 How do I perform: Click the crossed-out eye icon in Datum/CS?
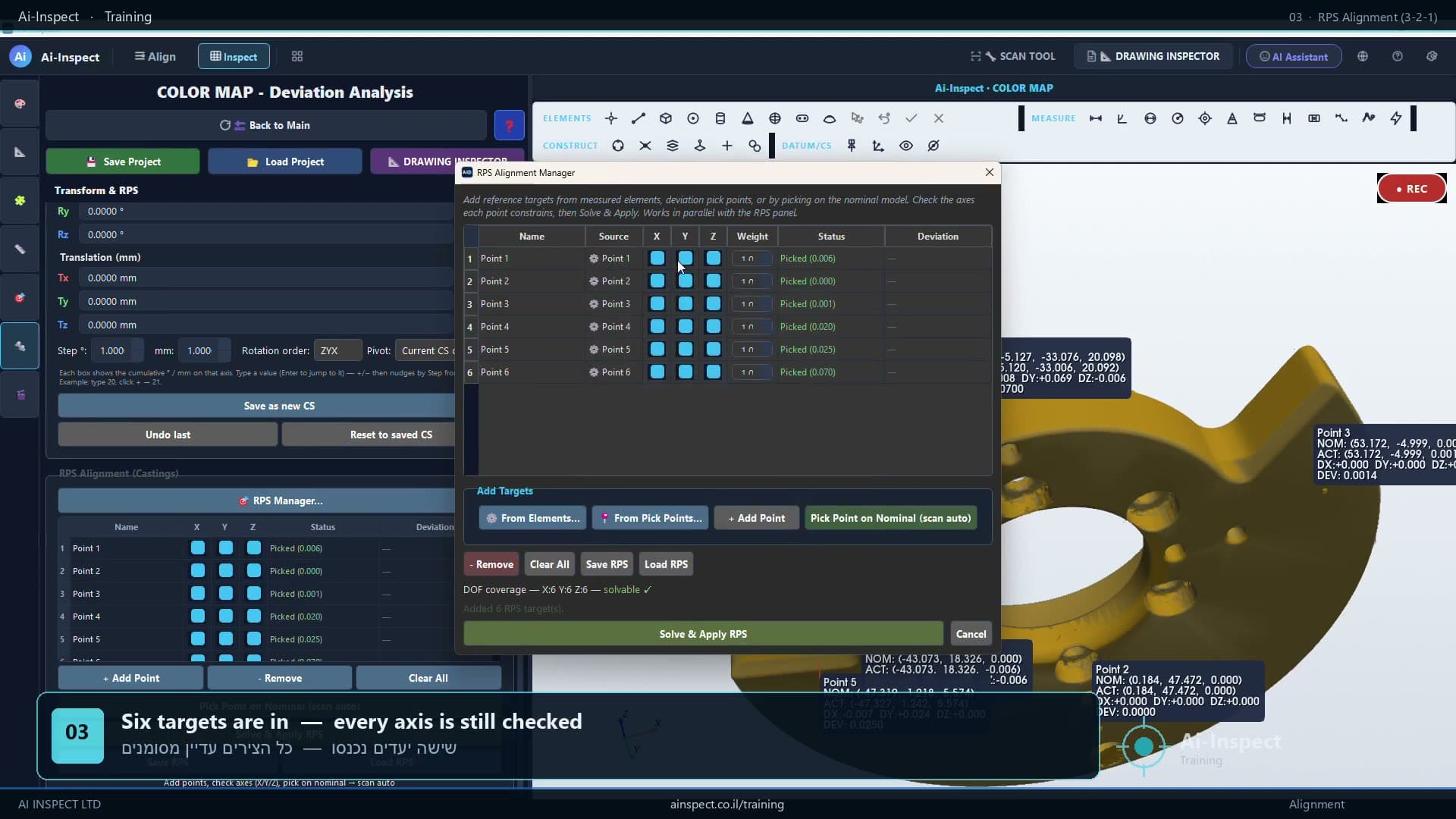point(933,146)
